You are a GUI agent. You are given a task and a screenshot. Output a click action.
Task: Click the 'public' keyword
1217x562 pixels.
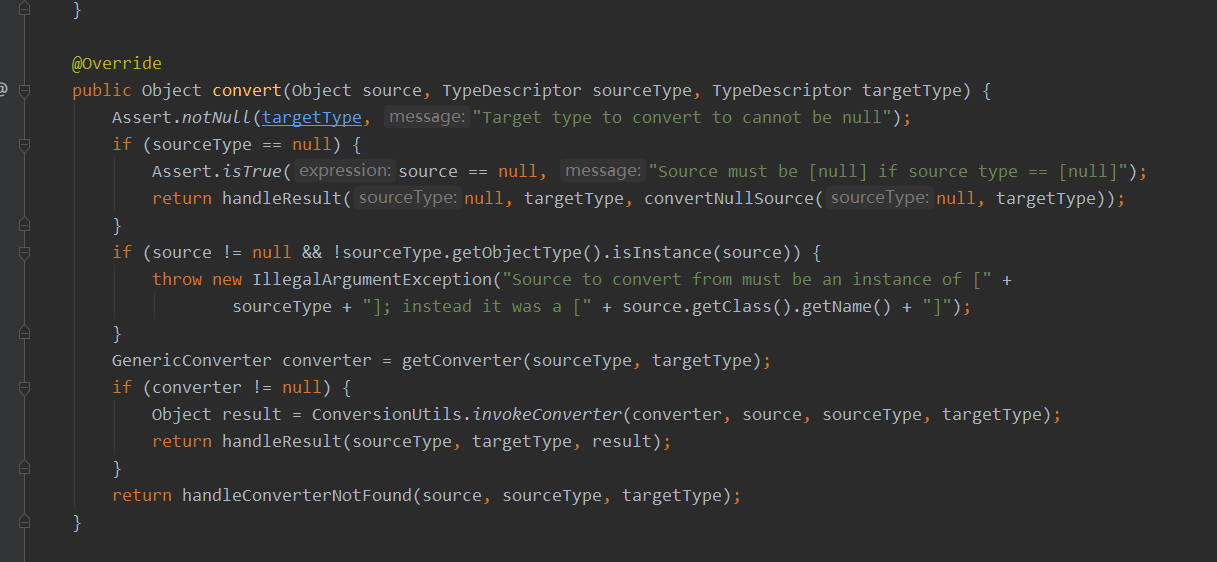point(102,90)
